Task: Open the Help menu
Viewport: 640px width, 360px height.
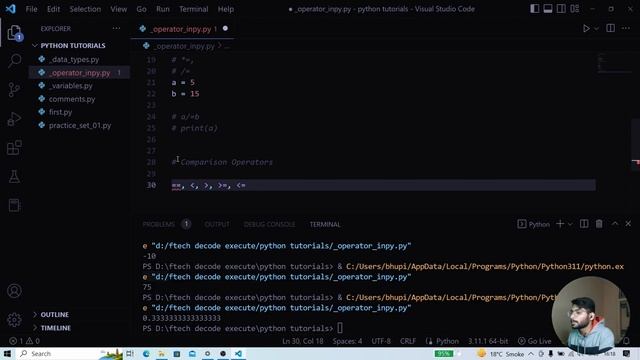Action: 225,9
